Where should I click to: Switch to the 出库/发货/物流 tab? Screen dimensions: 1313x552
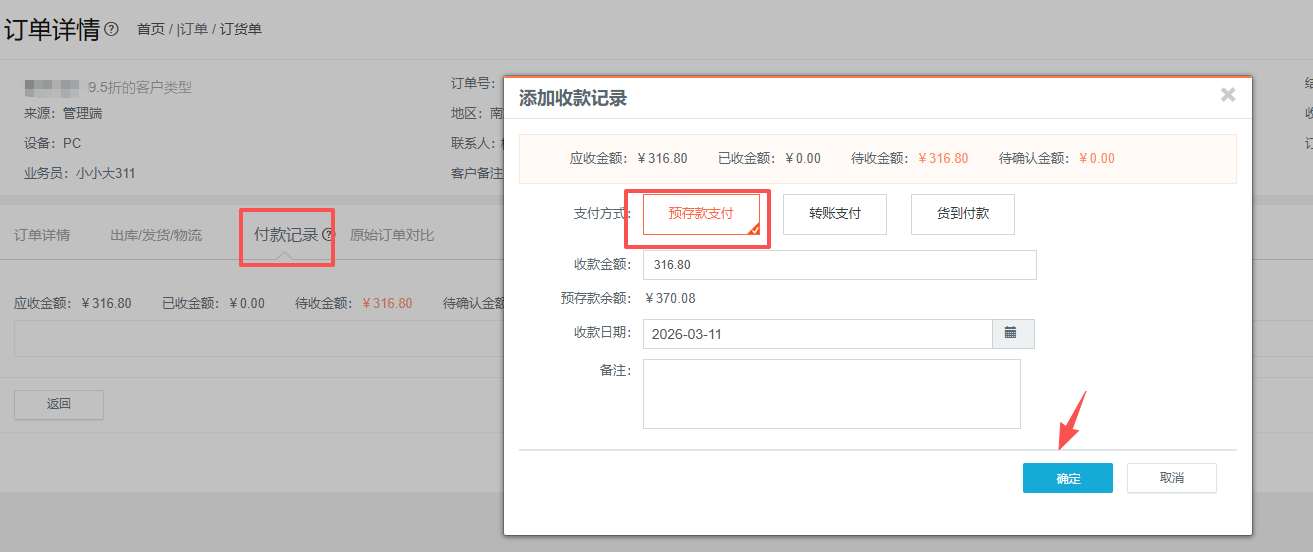pyautogui.click(x=156, y=235)
